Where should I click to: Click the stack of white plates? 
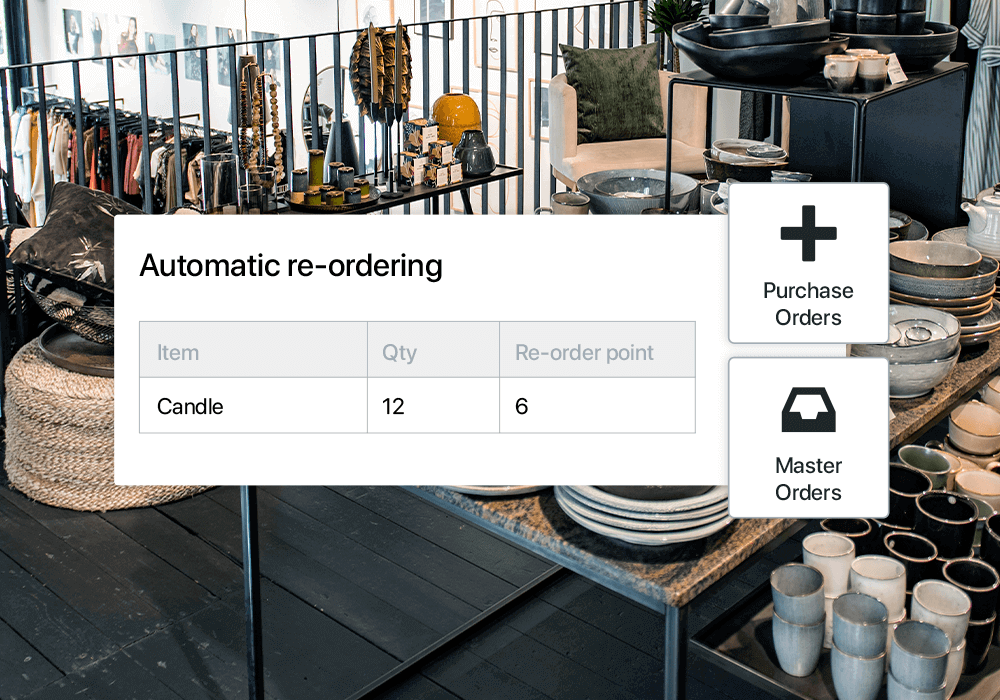click(x=641, y=510)
